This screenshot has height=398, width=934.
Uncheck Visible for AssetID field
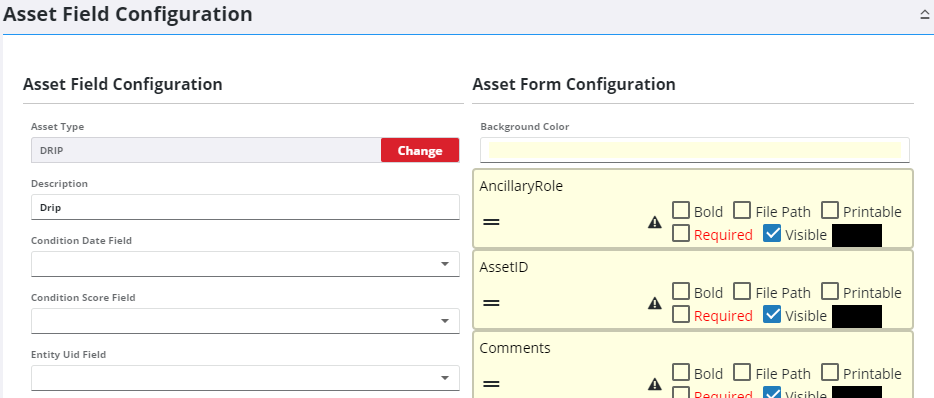click(x=771, y=315)
